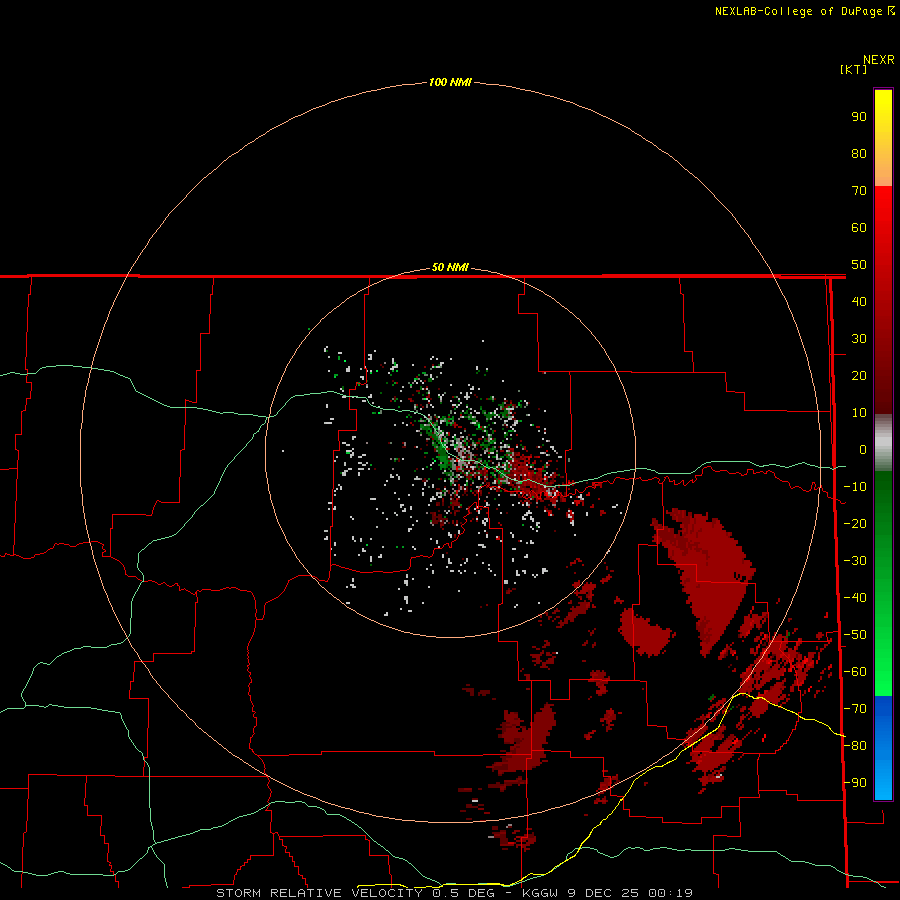The width and height of the screenshot is (900, 900).
Task: Click the -80 knot scale label
Action: pos(855,746)
